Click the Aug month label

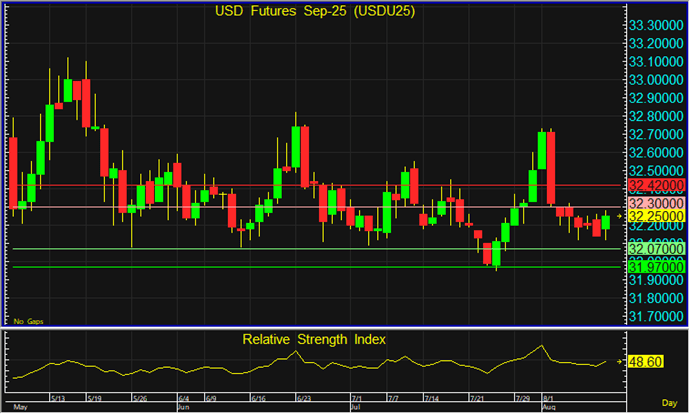coord(549,408)
